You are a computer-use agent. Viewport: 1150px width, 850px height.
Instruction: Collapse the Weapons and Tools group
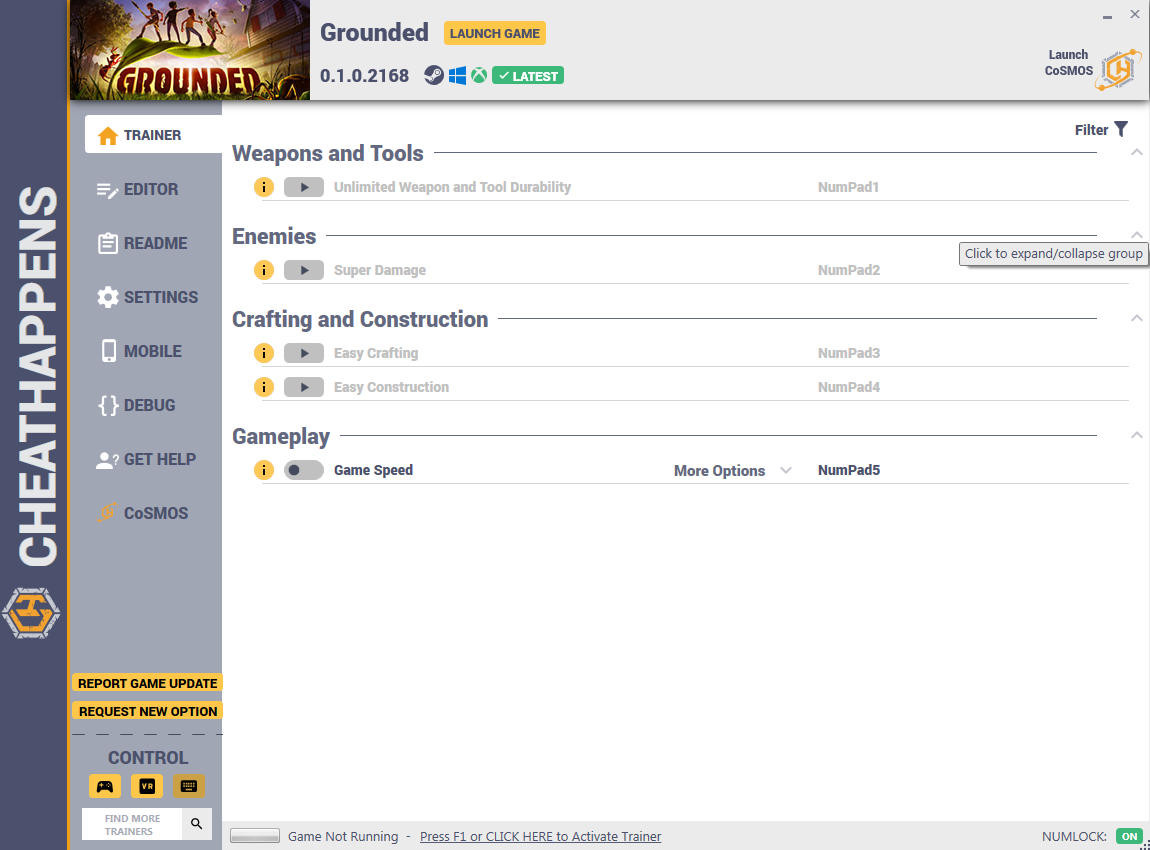(1136, 153)
